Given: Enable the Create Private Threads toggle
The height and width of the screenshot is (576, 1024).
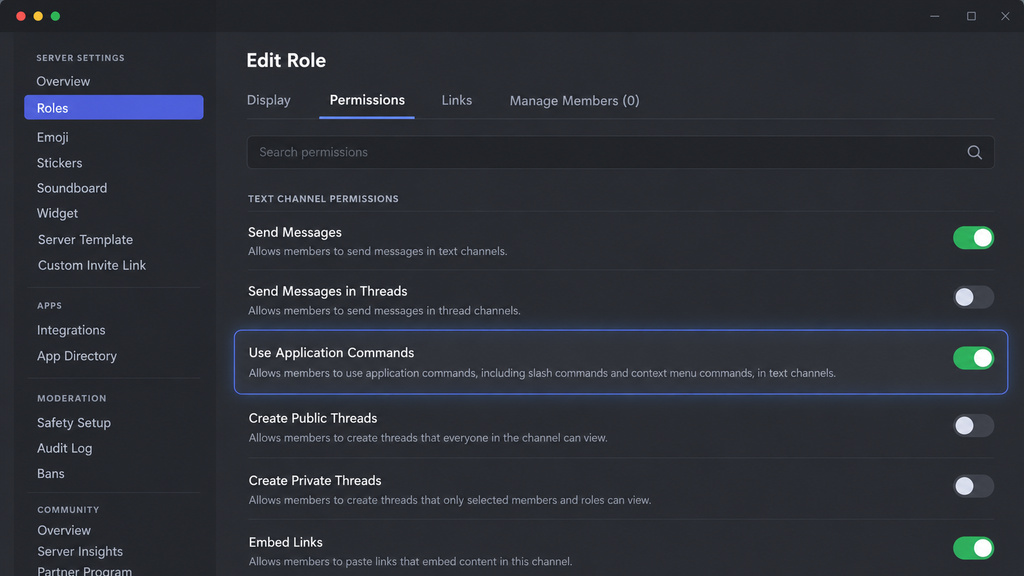Looking at the screenshot, I should [x=973, y=486].
